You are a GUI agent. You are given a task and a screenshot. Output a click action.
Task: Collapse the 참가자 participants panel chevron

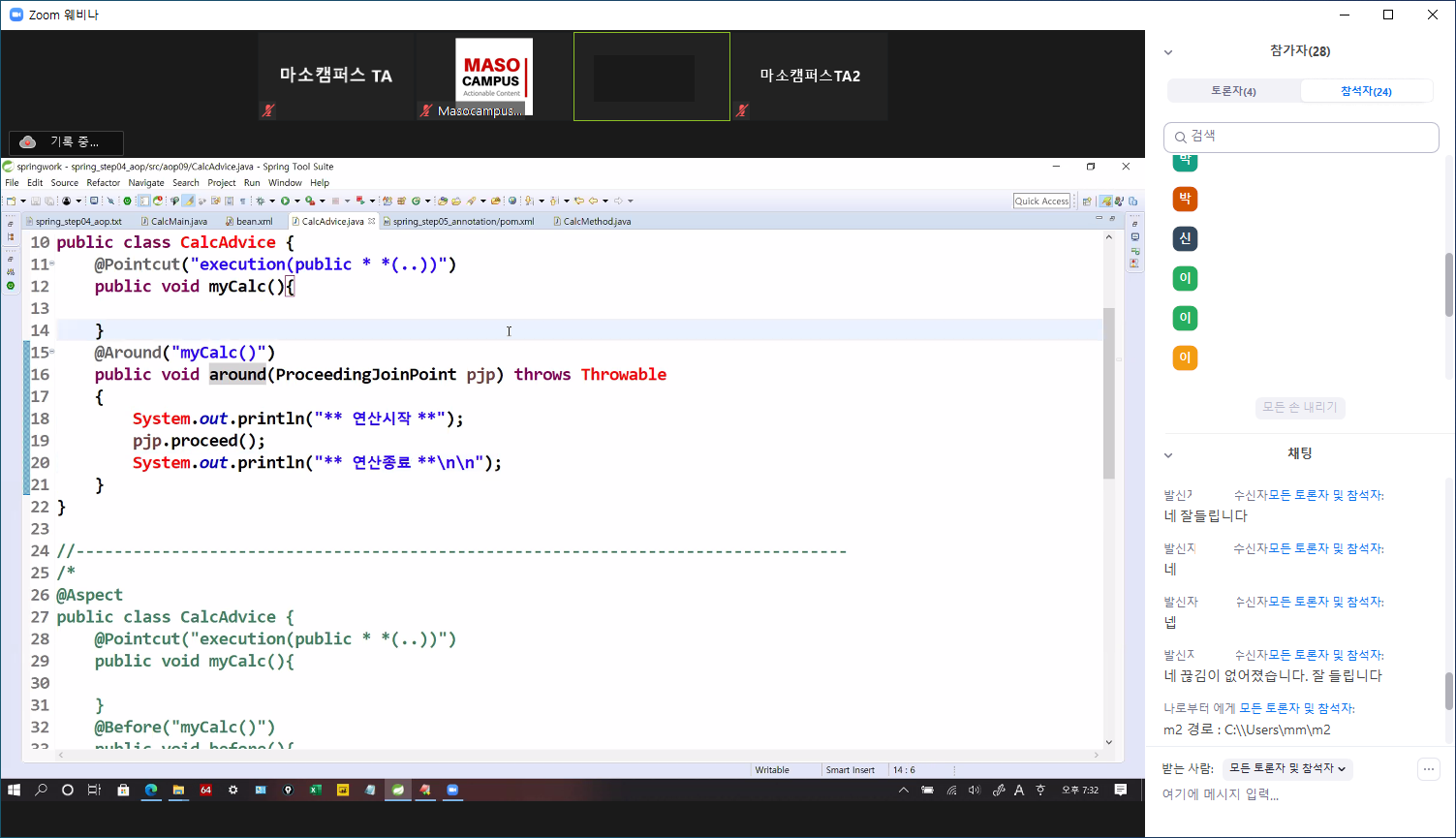pos(1168,52)
